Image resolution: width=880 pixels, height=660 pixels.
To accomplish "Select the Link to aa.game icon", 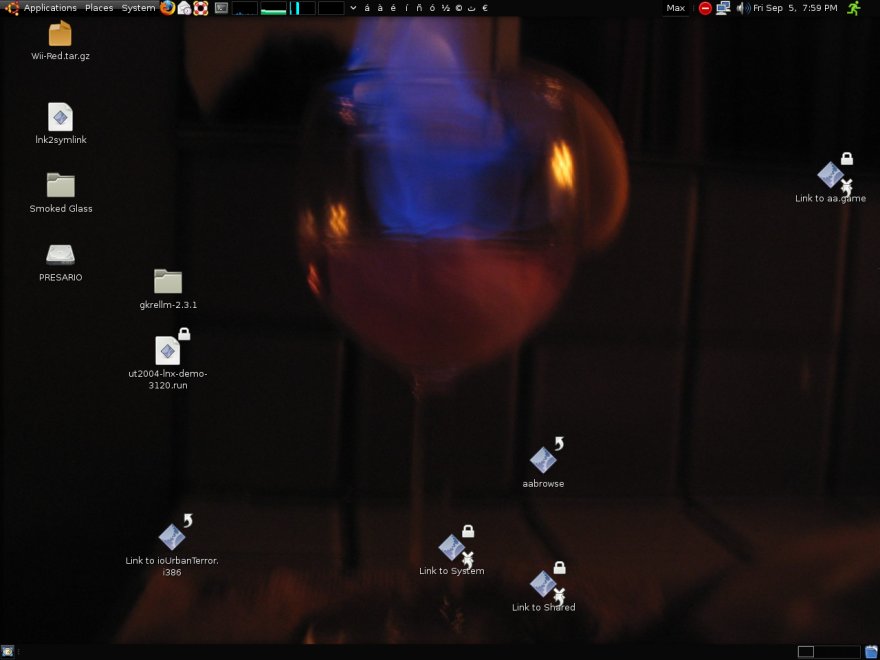I will click(831, 175).
